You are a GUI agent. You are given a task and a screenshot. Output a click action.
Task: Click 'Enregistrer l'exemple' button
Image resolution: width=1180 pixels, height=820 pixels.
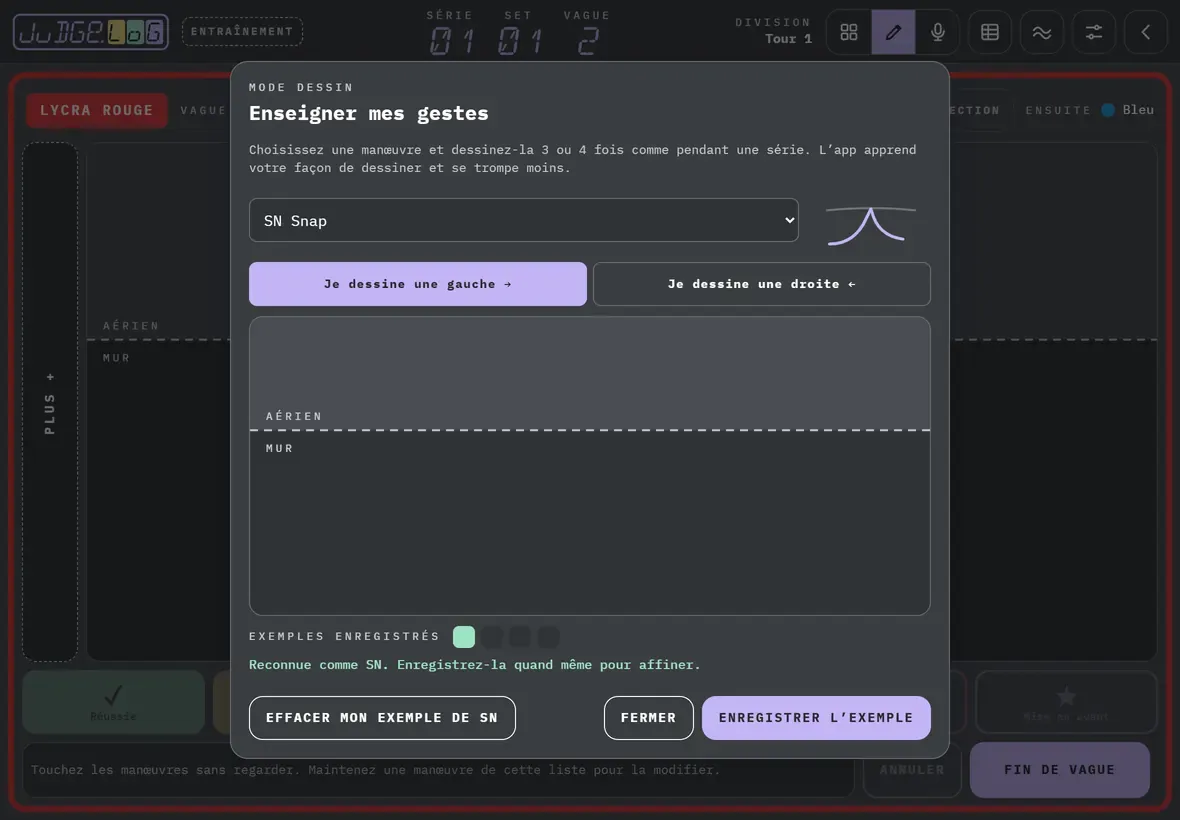pyautogui.click(x=817, y=718)
